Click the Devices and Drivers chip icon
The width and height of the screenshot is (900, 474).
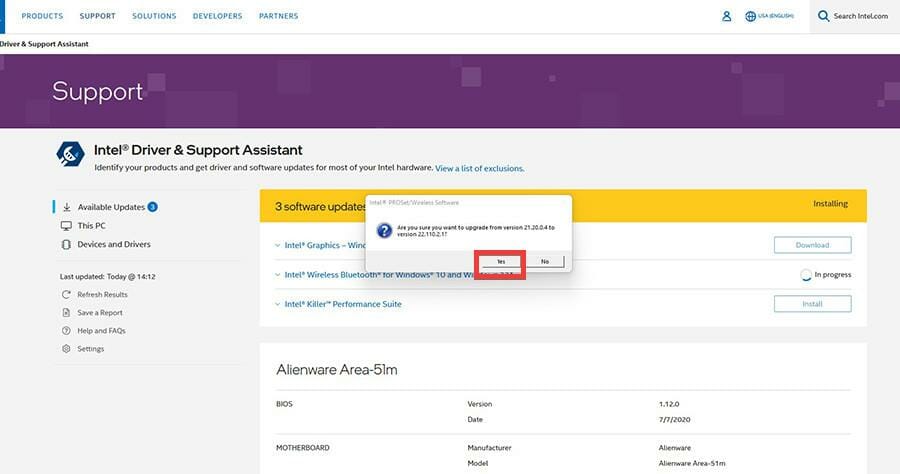click(67, 244)
